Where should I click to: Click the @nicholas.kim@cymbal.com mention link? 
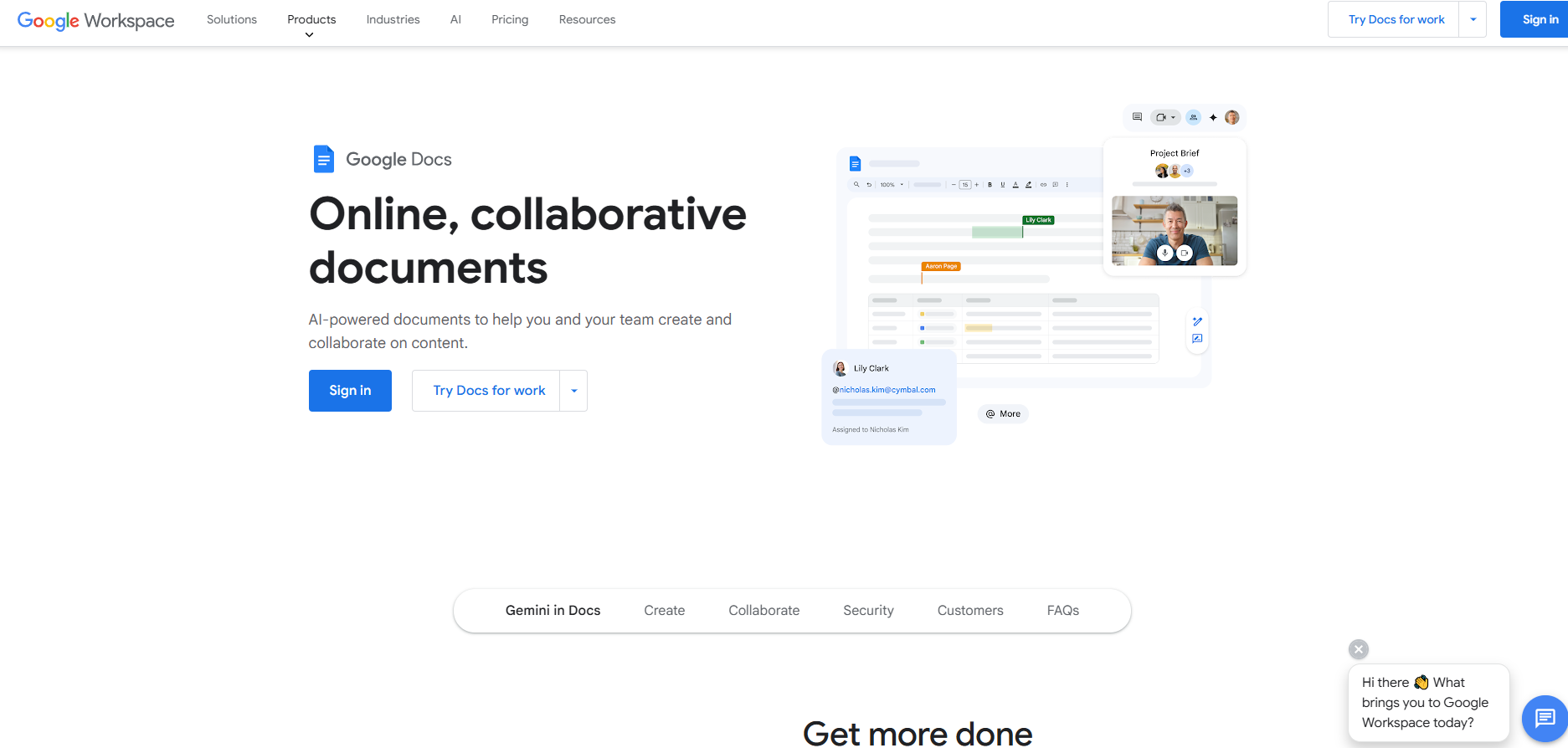tap(884, 390)
